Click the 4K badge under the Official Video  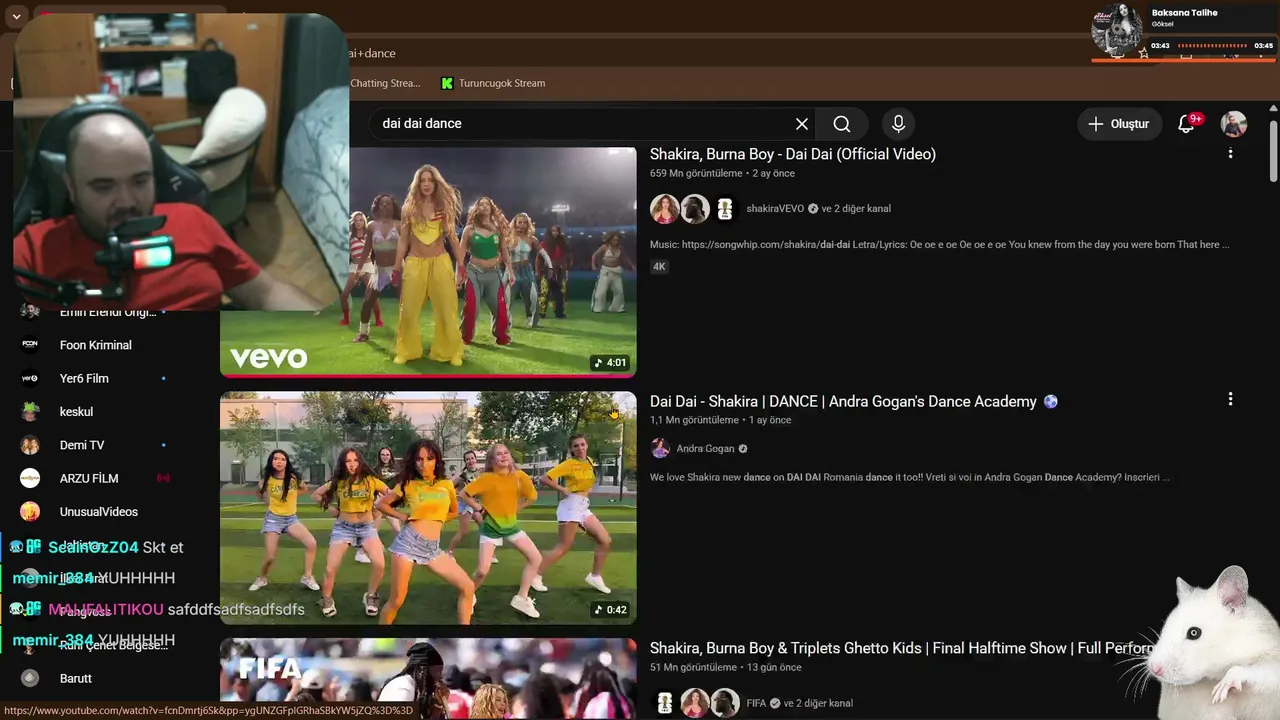point(659,267)
